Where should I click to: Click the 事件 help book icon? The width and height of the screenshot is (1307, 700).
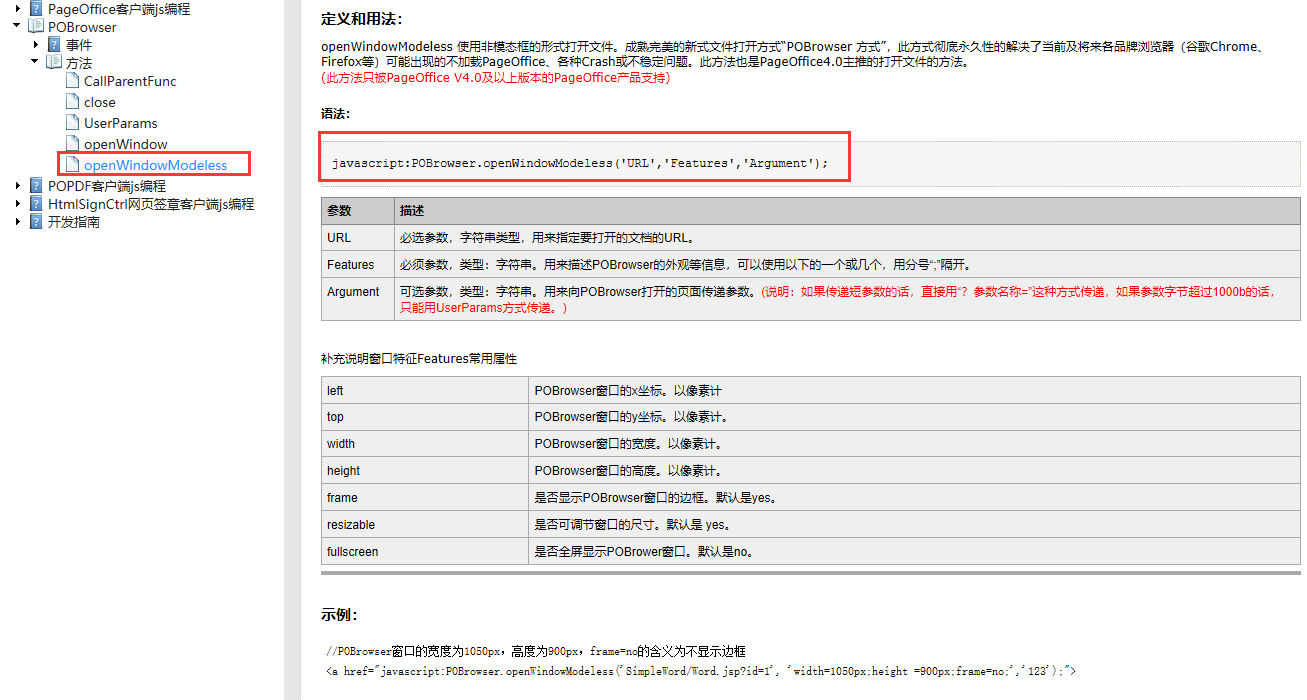[x=54, y=44]
